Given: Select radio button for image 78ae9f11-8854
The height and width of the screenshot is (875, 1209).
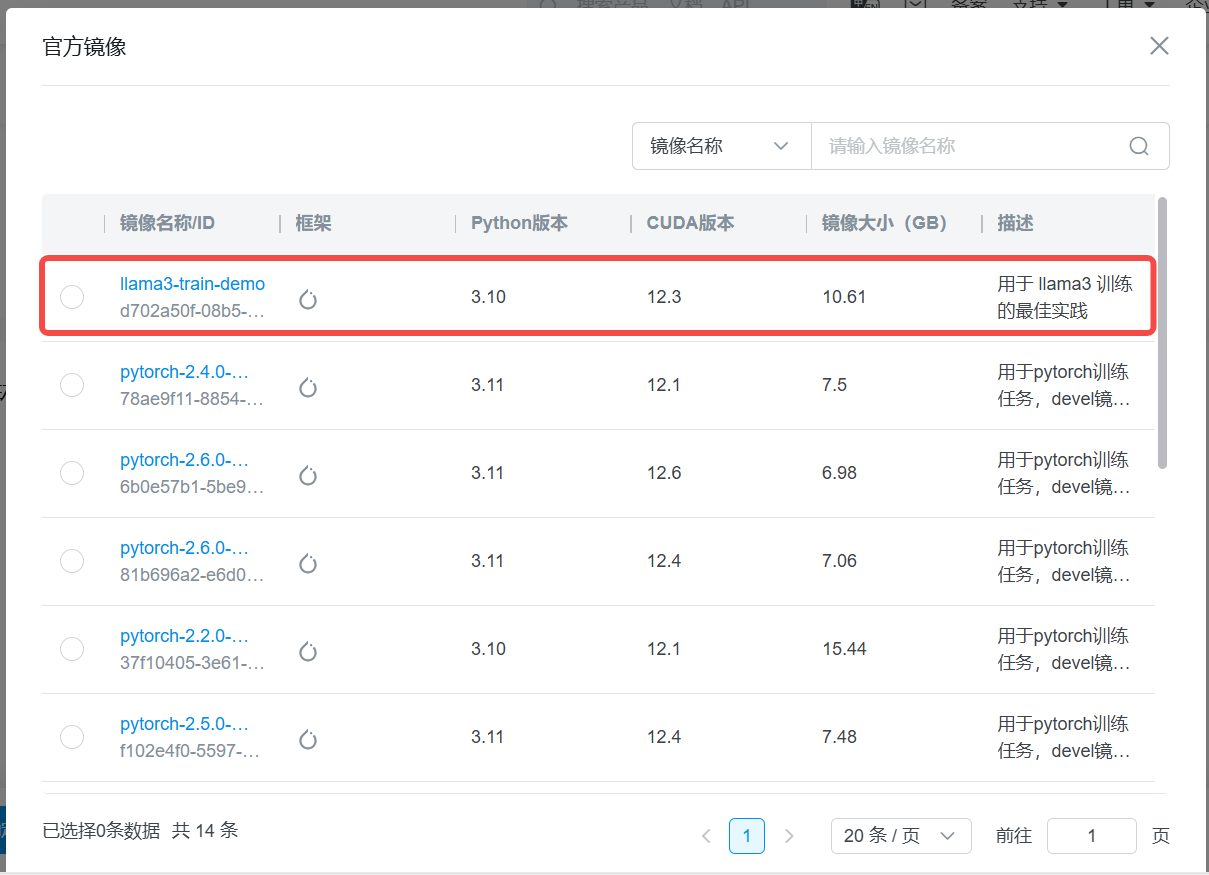Looking at the screenshot, I should point(72,385).
